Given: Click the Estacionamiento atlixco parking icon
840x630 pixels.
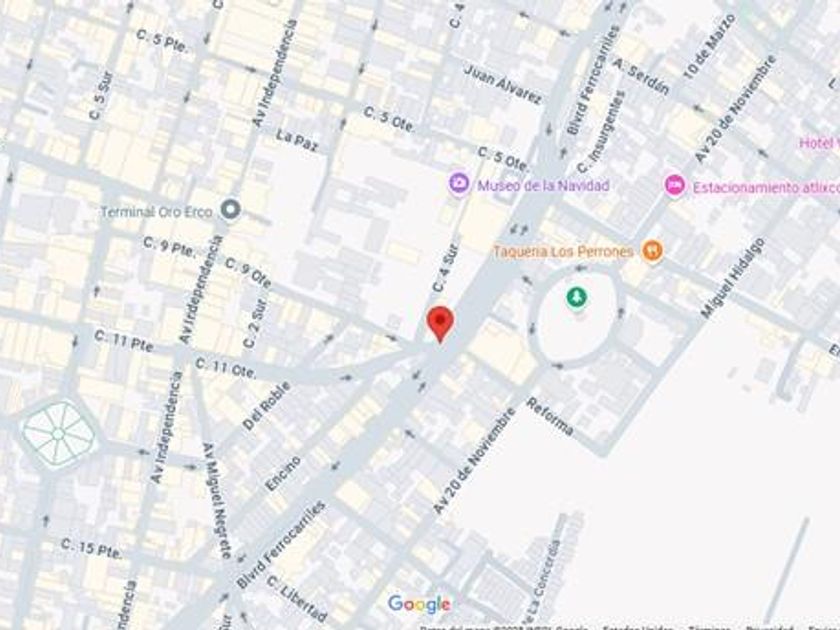Looking at the screenshot, I should (675, 185).
